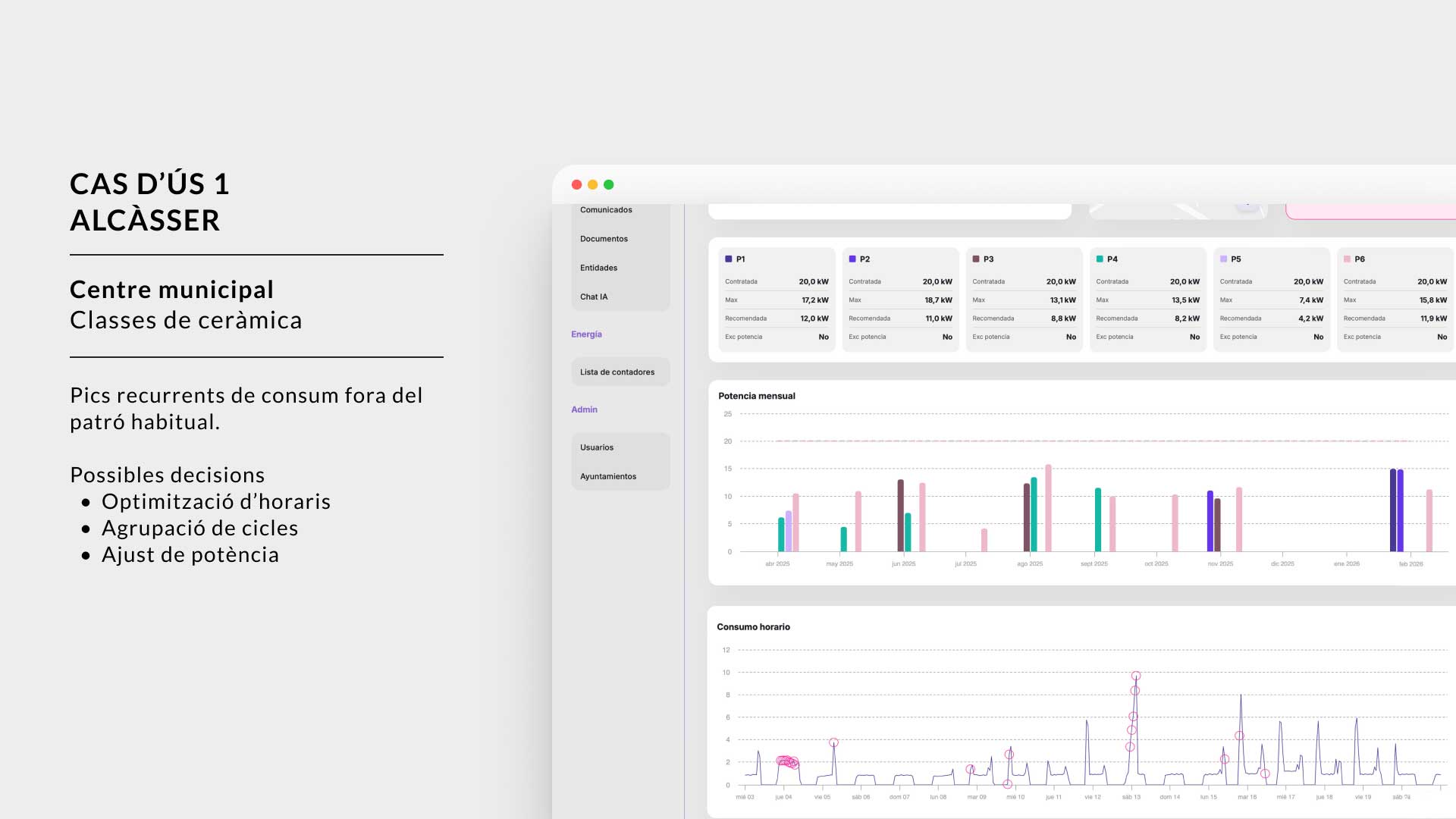Go to the Usuarios admin page
1456x819 pixels.
(x=597, y=447)
